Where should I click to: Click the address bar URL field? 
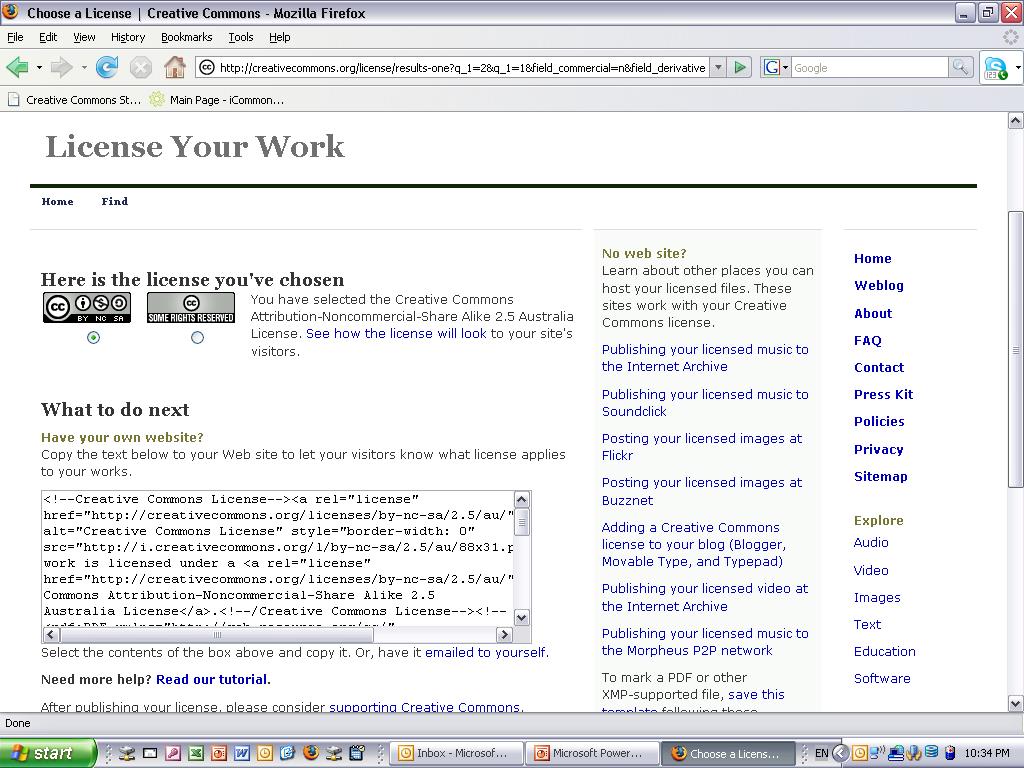click(462, 67)
